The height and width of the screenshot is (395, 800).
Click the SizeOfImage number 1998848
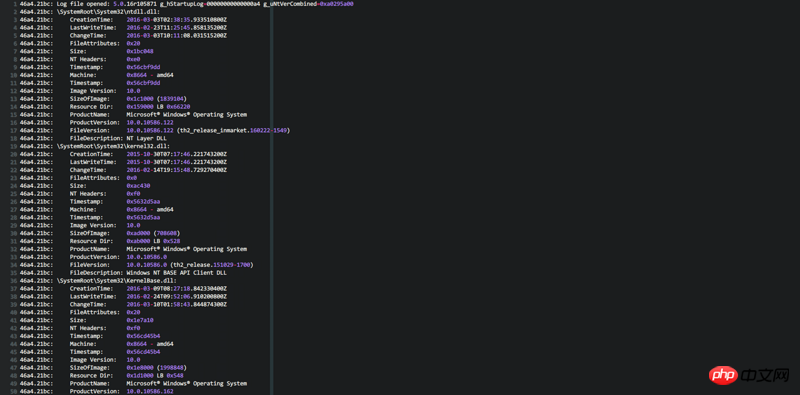coord(171,367)
